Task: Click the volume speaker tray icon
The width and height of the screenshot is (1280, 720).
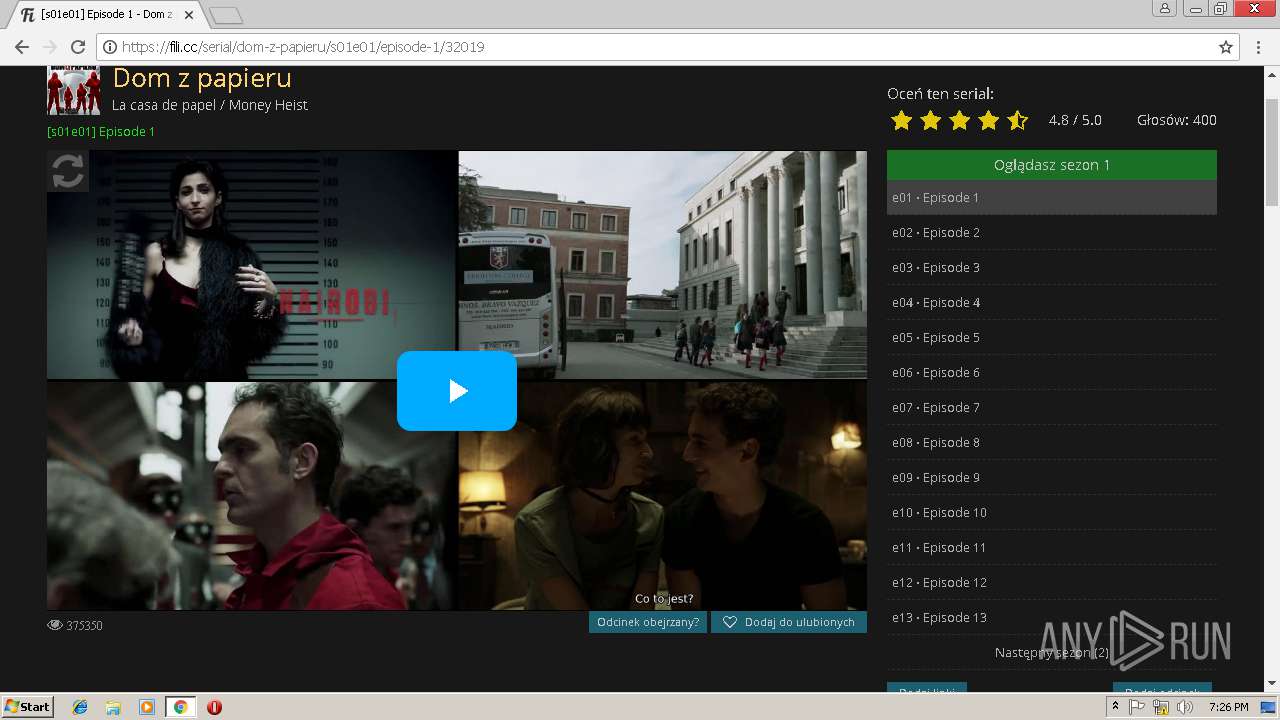Action: [1185, 707]
